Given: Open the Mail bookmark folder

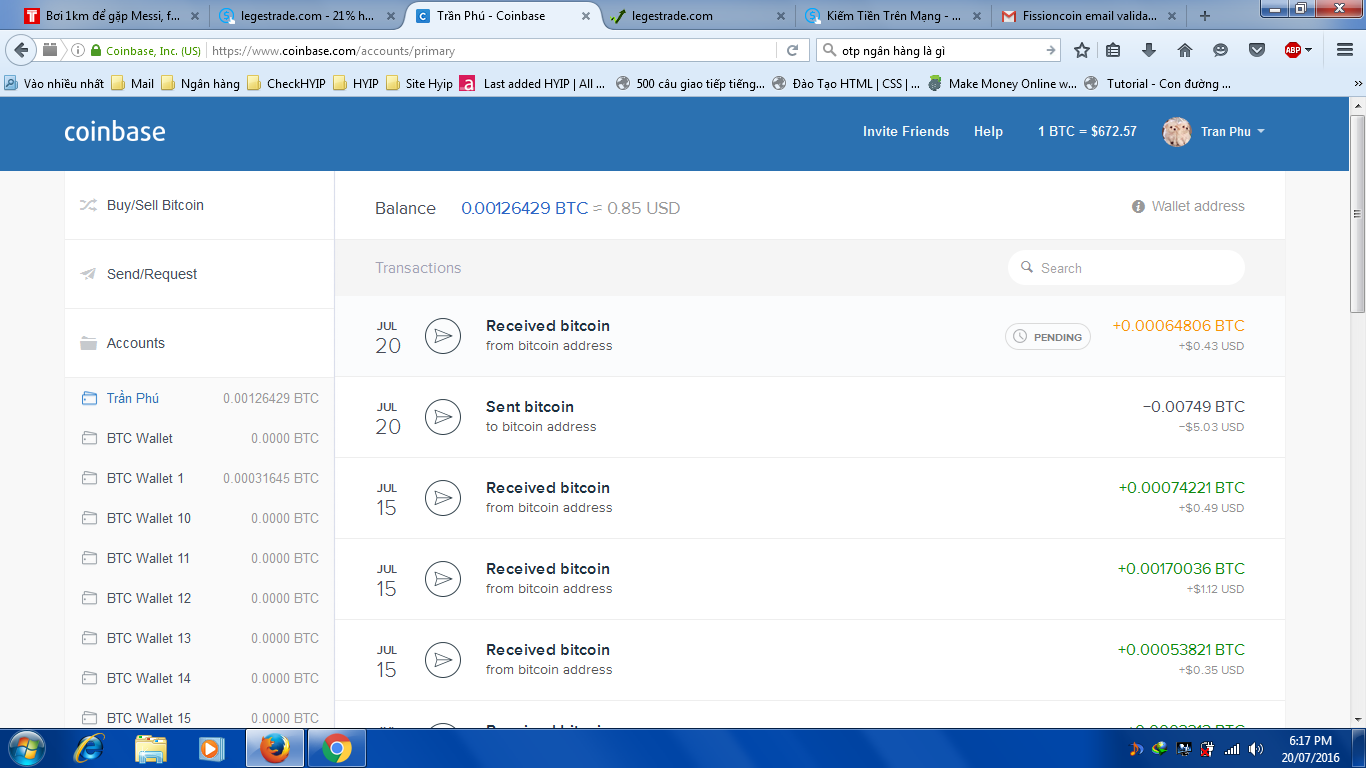Looking at the screenshot, I should (x=132, y=84).
